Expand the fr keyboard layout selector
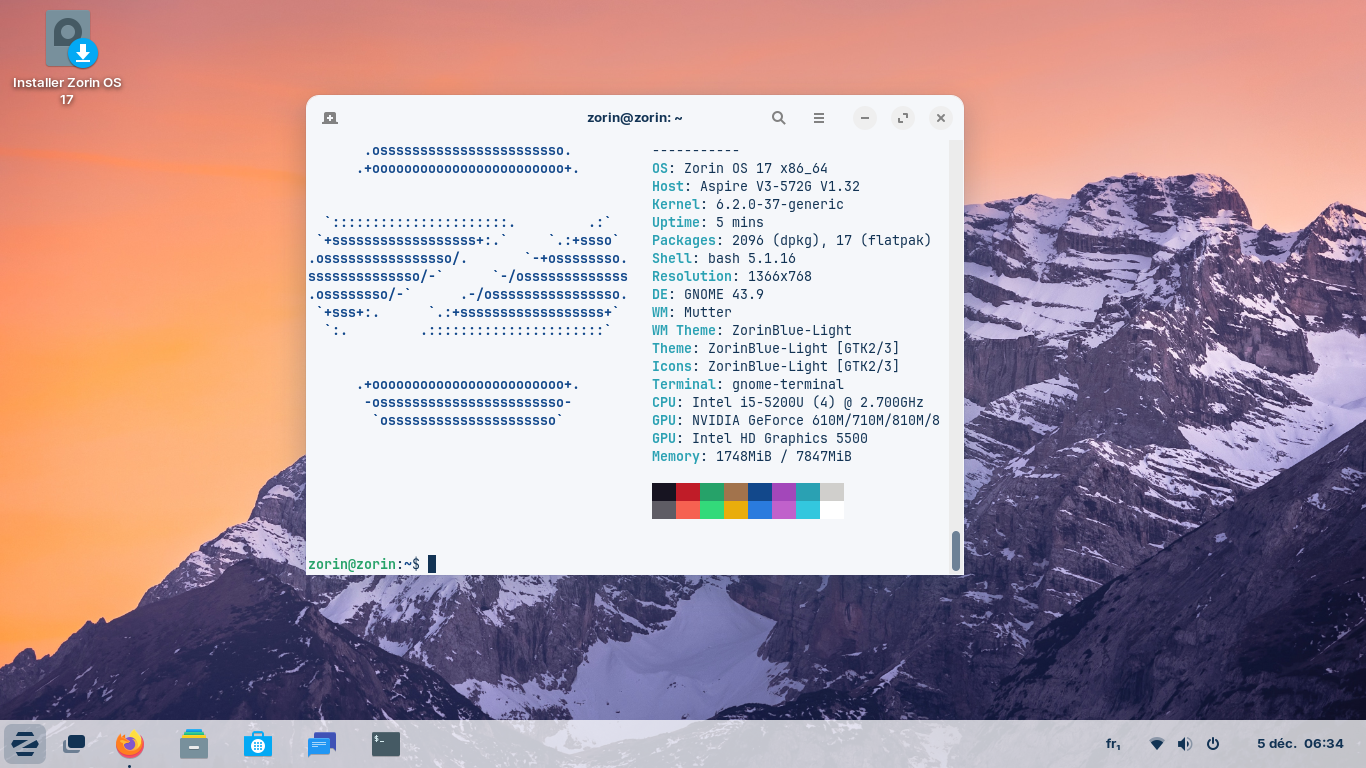The height and width of the screenshot is (768, 1366). click(1113, 744)
